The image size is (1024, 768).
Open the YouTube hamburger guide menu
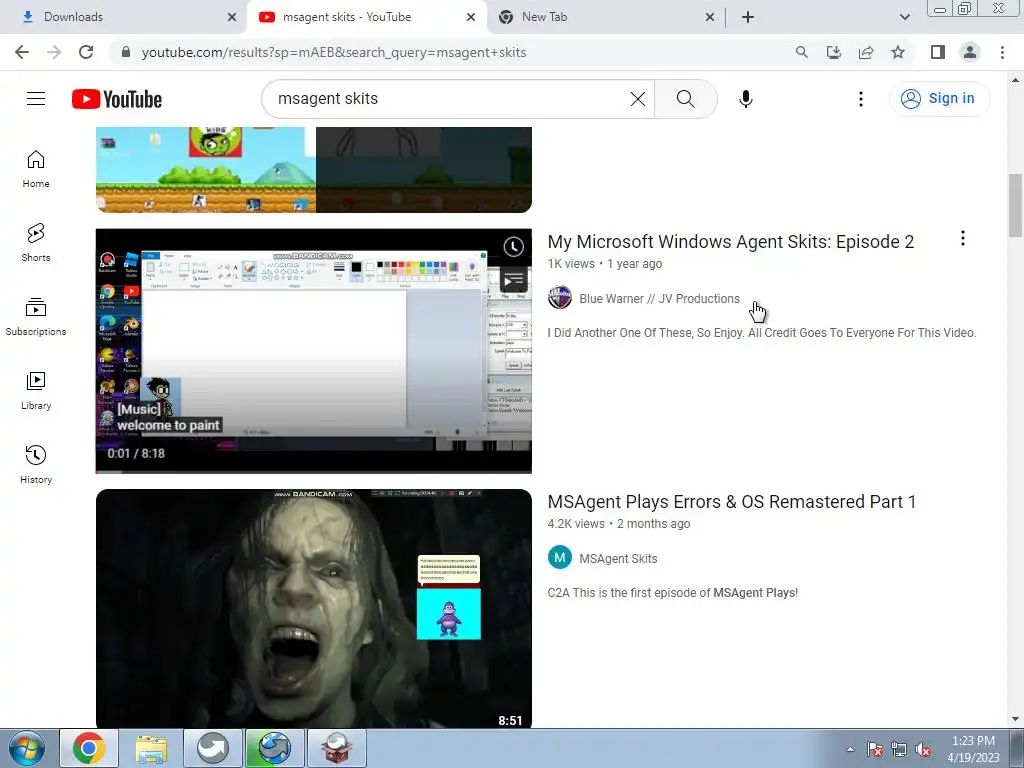[x=36, y=99]
